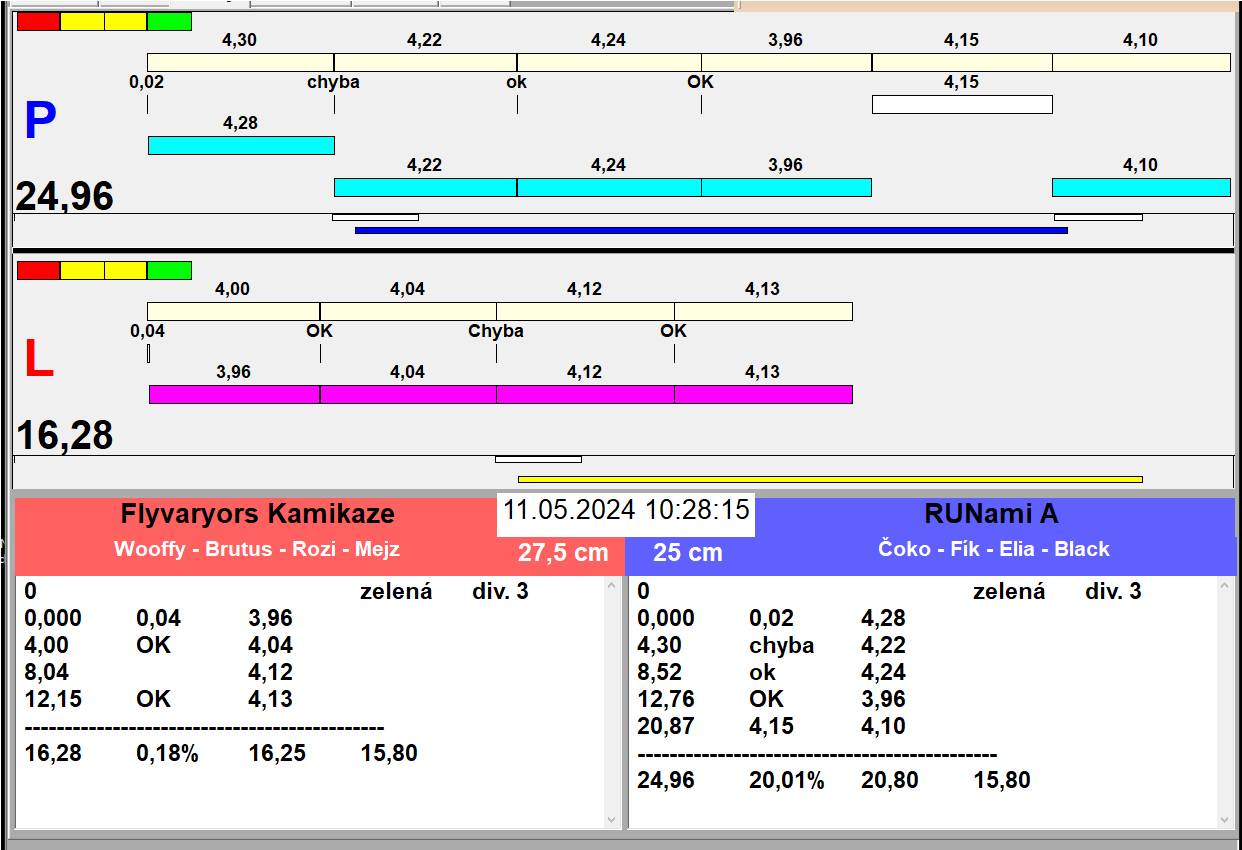The width and height of the screenshot is (1242, 850).
Task: Click the 11.05.2024 10:28:15 timestamp
Action: click(626, 509)
